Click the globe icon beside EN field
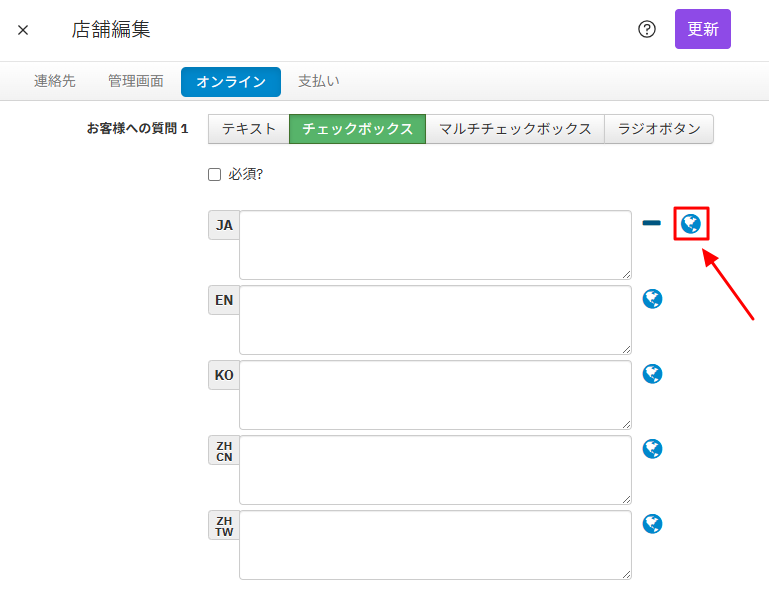The width and height of the screenshot is (769, 597). 652,298
